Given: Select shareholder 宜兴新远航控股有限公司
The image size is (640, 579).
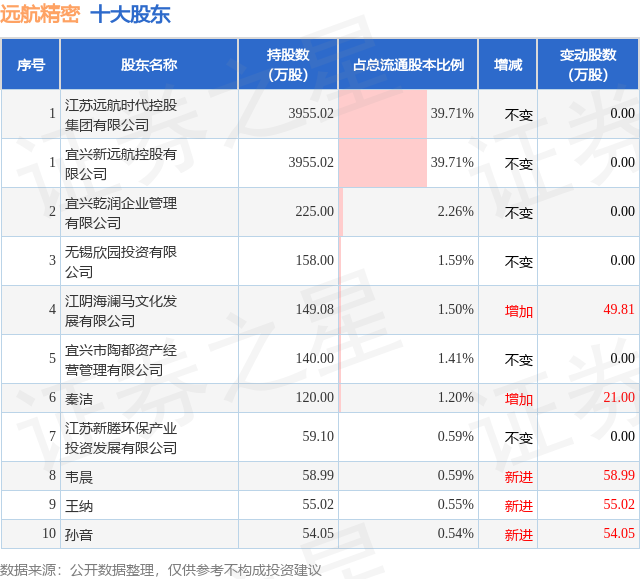Looking at the screenshot, I should [121, 164].
